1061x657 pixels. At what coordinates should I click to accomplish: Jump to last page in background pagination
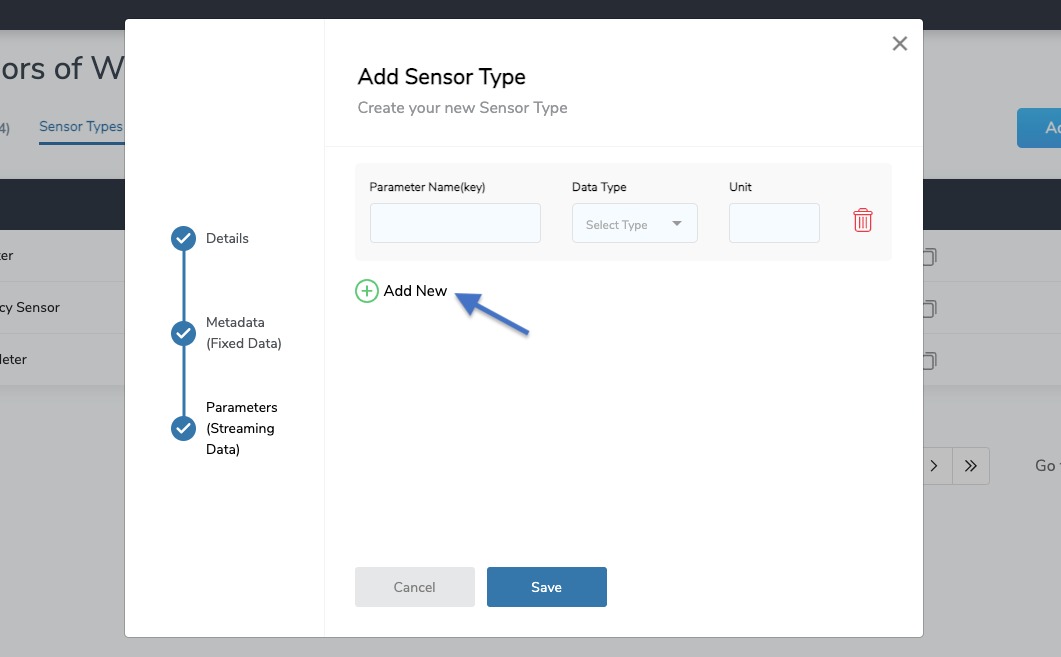[971, 466]
